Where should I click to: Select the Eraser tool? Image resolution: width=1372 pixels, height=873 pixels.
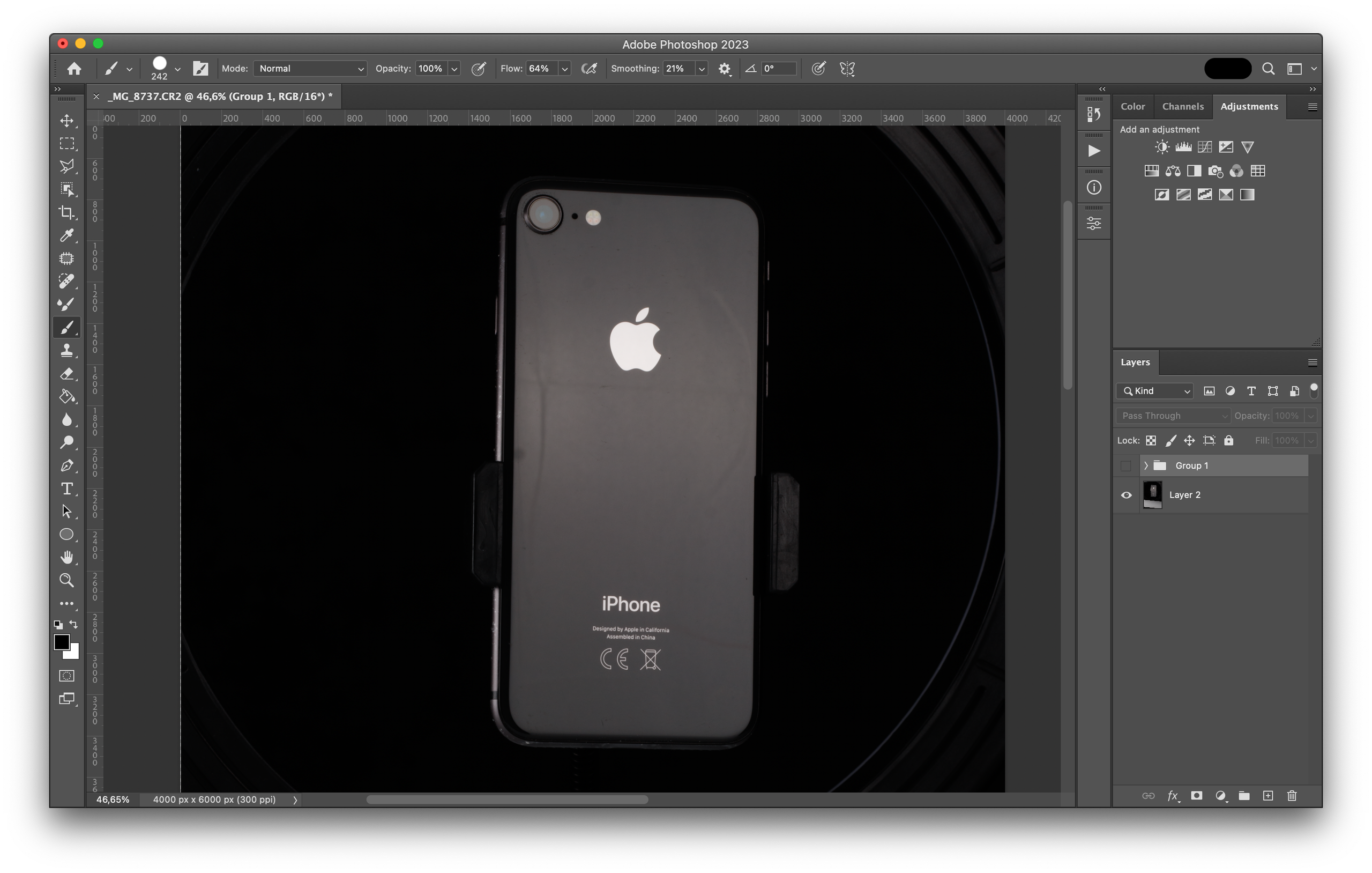click(x=66, y=373)
